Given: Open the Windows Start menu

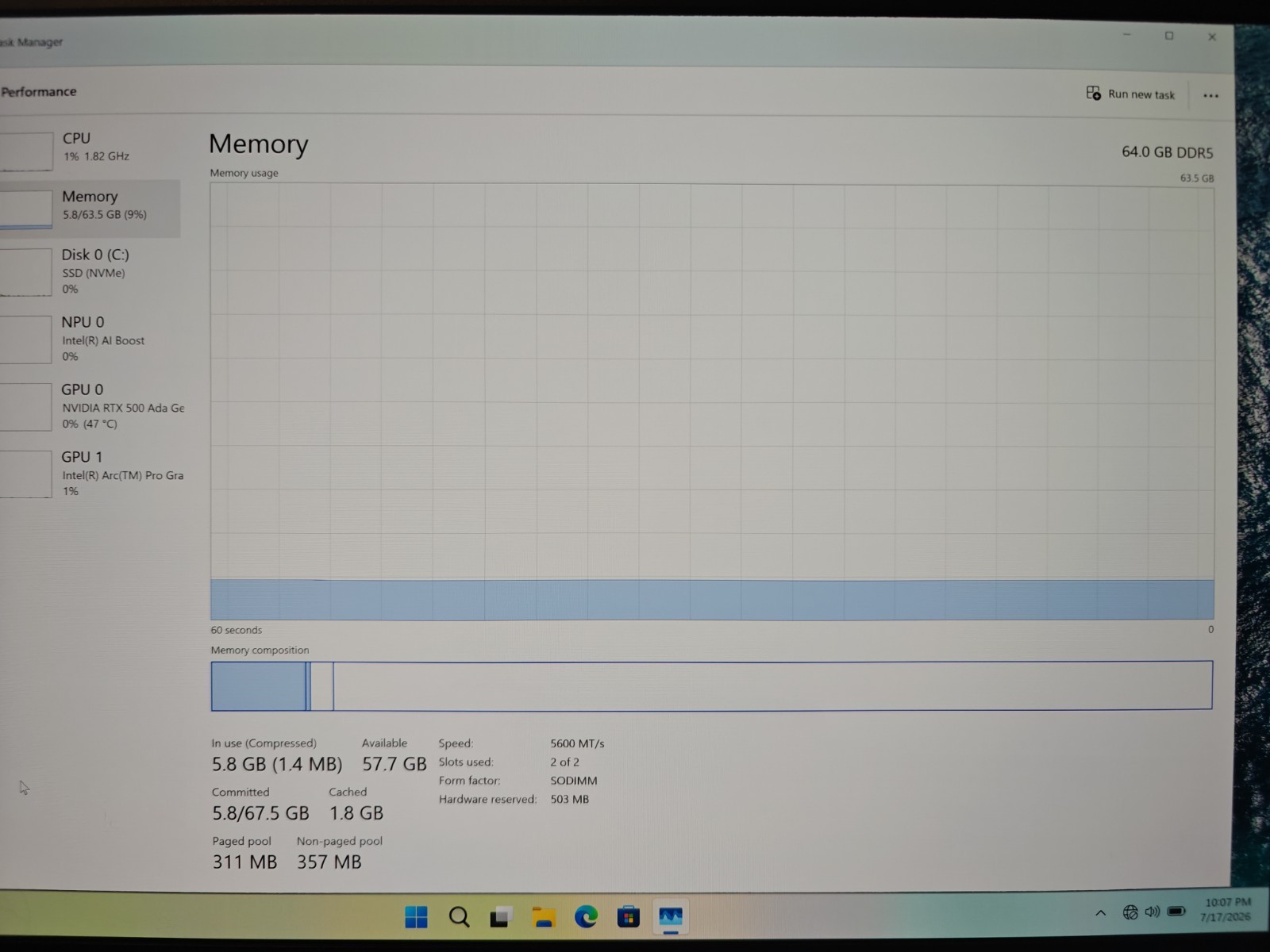Looking at the screenshot, I should pos(416,917).
